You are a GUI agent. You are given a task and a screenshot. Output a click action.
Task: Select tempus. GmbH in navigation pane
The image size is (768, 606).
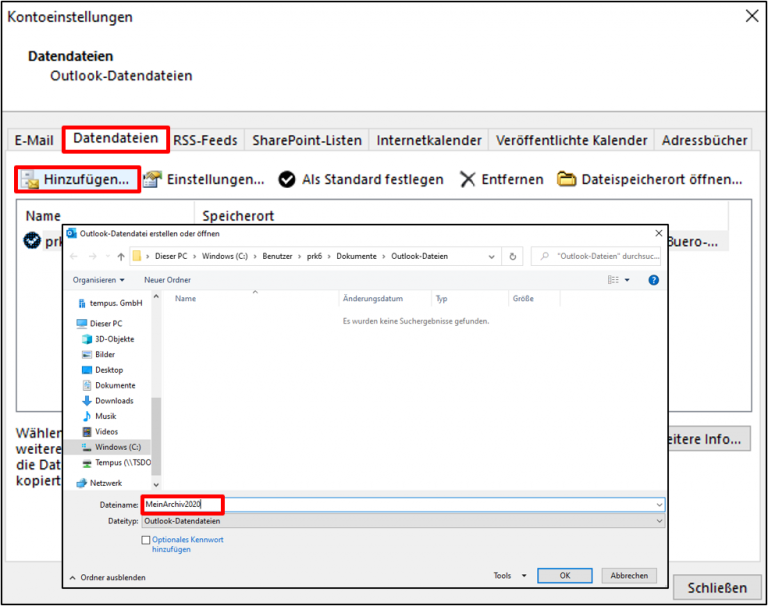(110, 303)
